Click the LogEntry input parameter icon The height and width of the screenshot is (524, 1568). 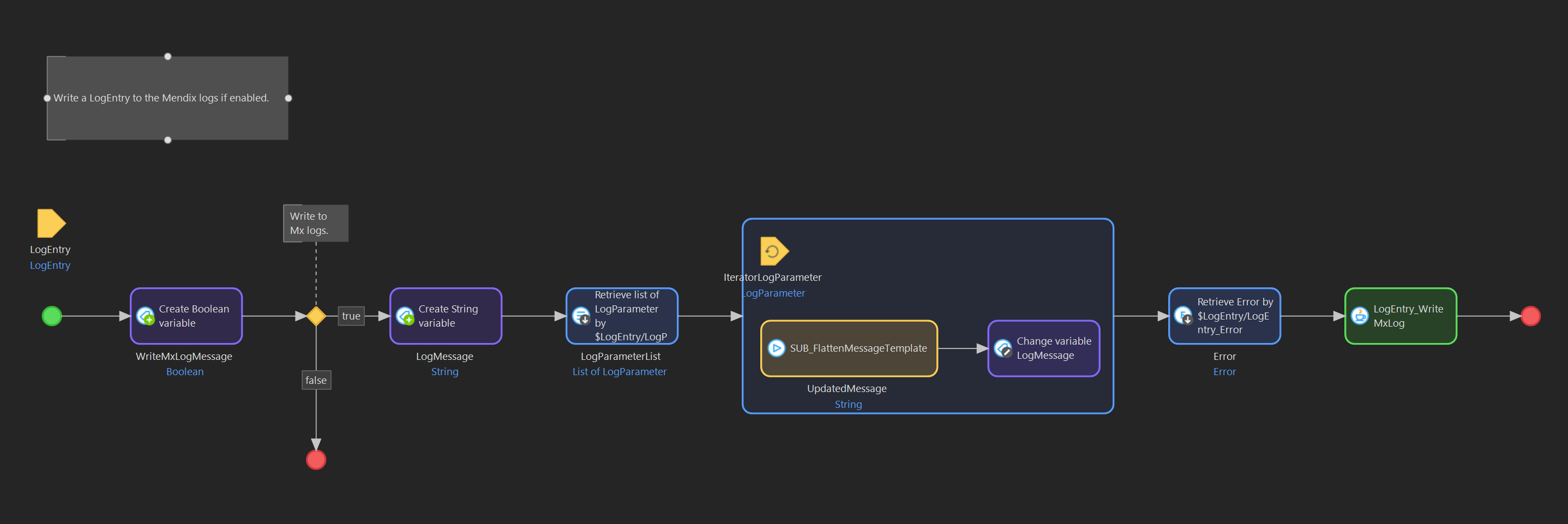[x=51, y=224]
